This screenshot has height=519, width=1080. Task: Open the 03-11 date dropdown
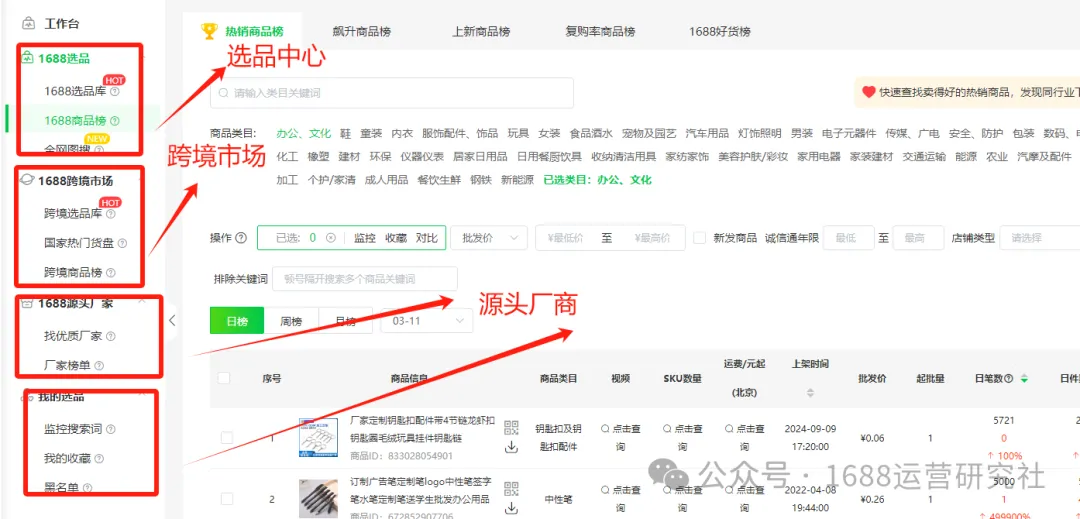tap(427, 321)
